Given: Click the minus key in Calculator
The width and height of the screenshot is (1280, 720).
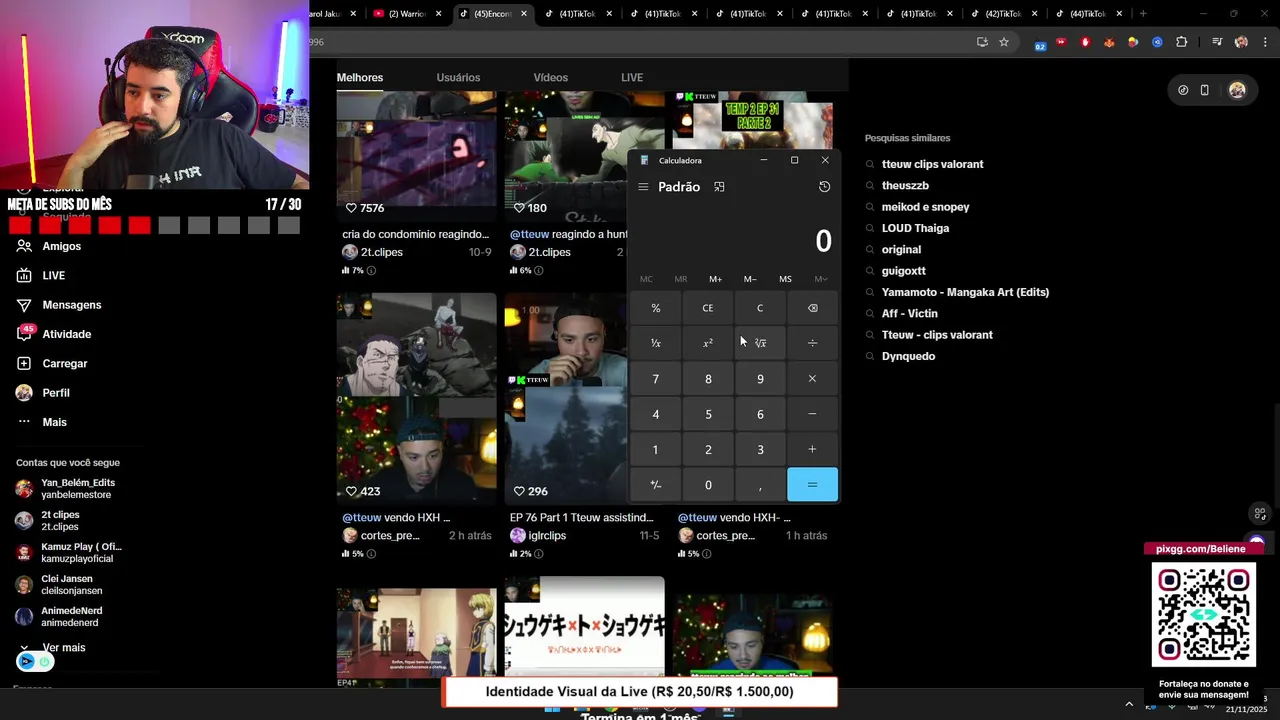Looking at the screenshot, I should point(812,414).
